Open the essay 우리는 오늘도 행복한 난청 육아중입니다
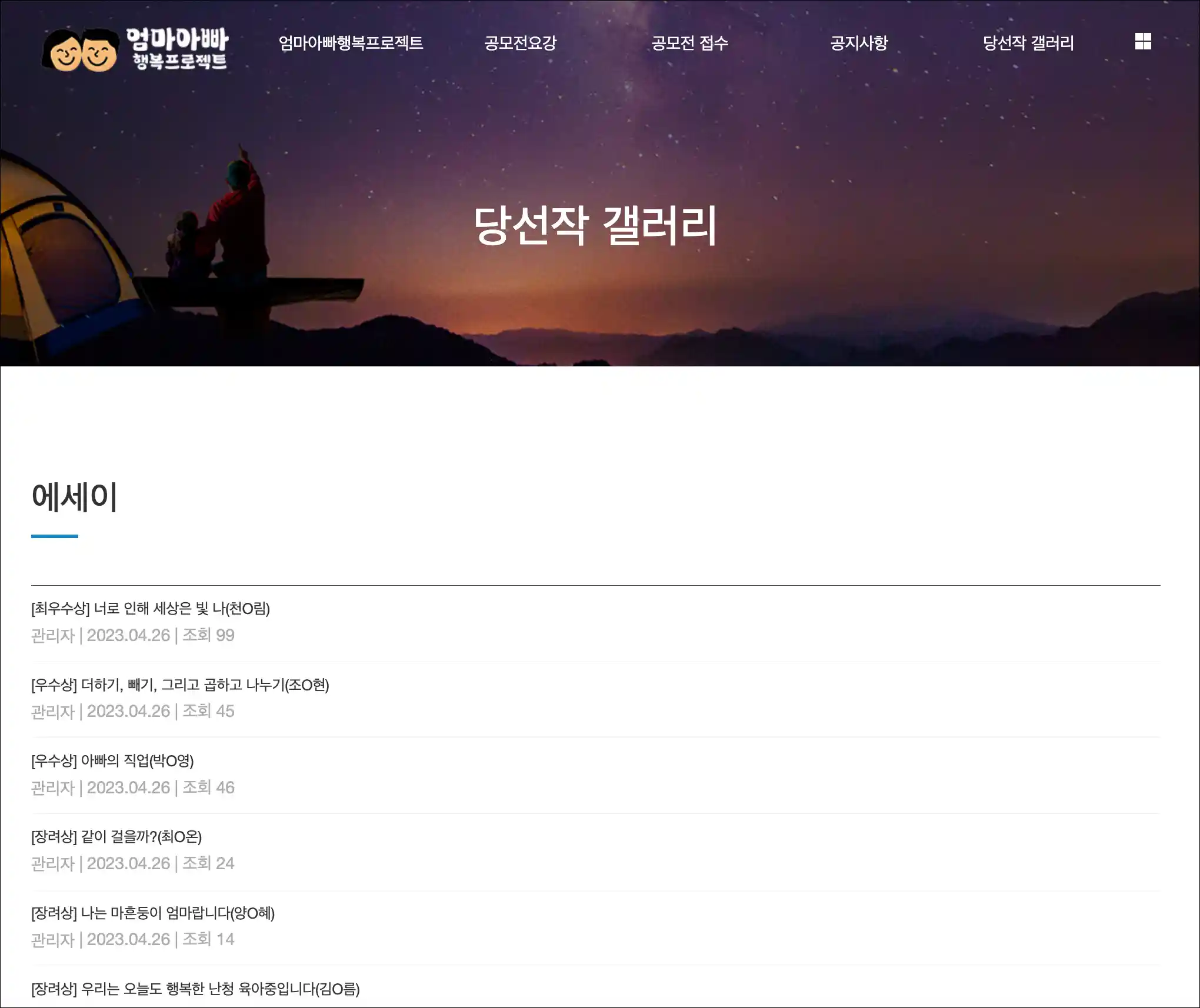 195,989
